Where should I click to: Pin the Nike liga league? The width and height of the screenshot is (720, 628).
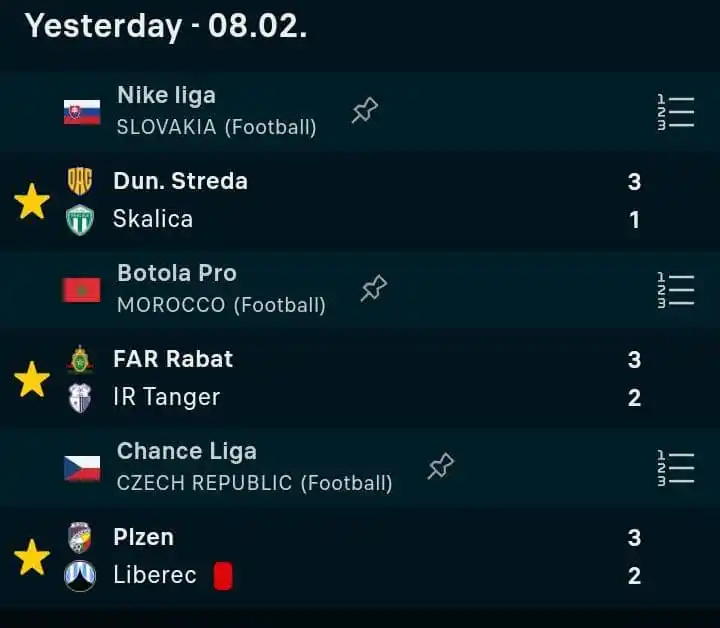coord(365,110)
